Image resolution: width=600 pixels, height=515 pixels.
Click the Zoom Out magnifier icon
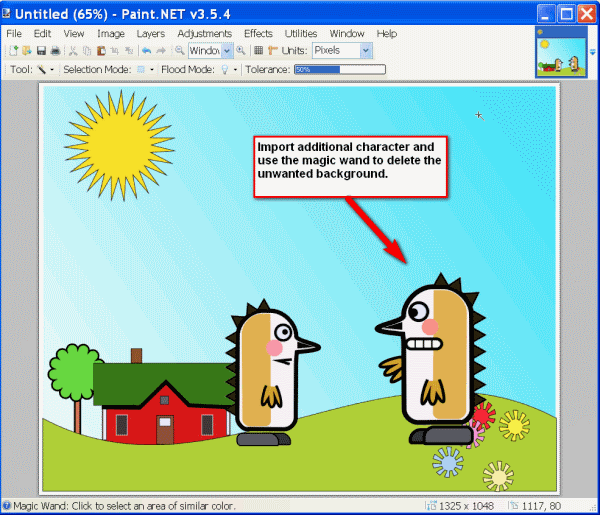(x=179, y=50)
